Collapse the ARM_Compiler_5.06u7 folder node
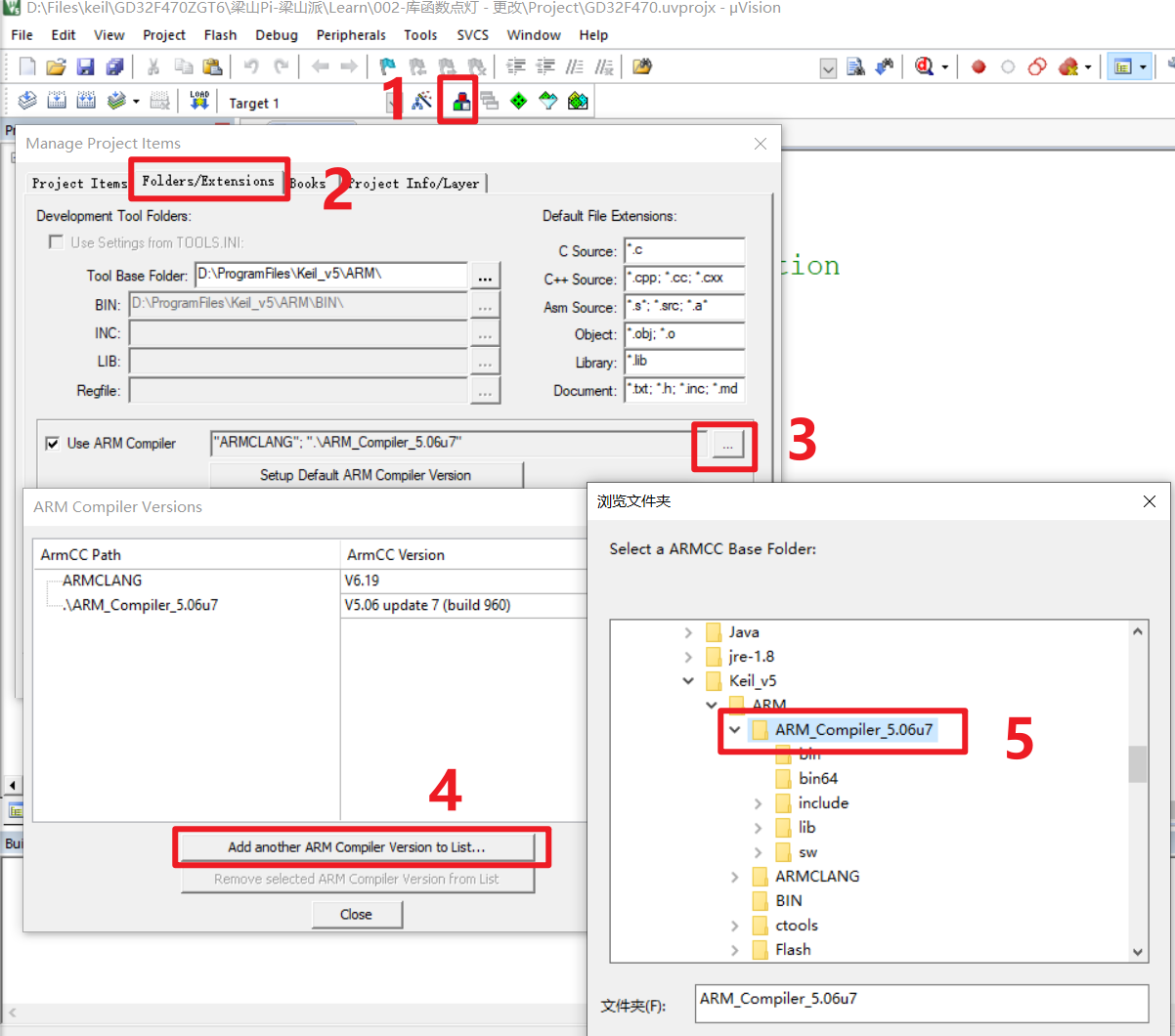 [x=734, y=730]
